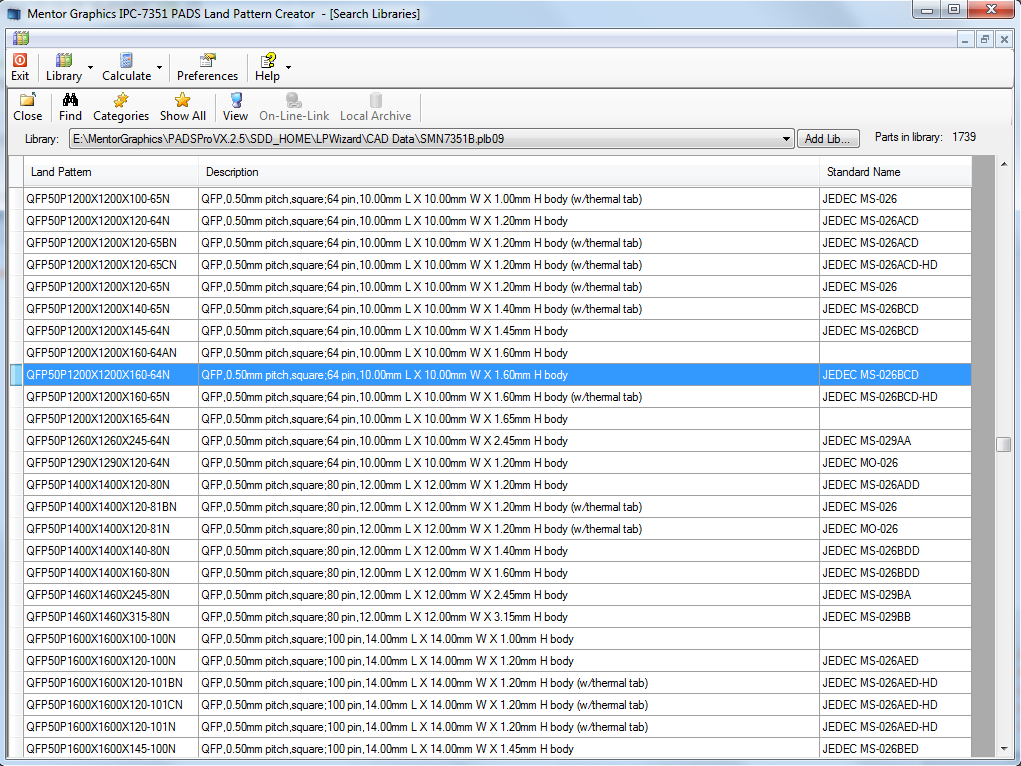Select row QFP50P1200X1200X100-65N
This screenshot has width=1021, height=766.
[x=497, y=199]
